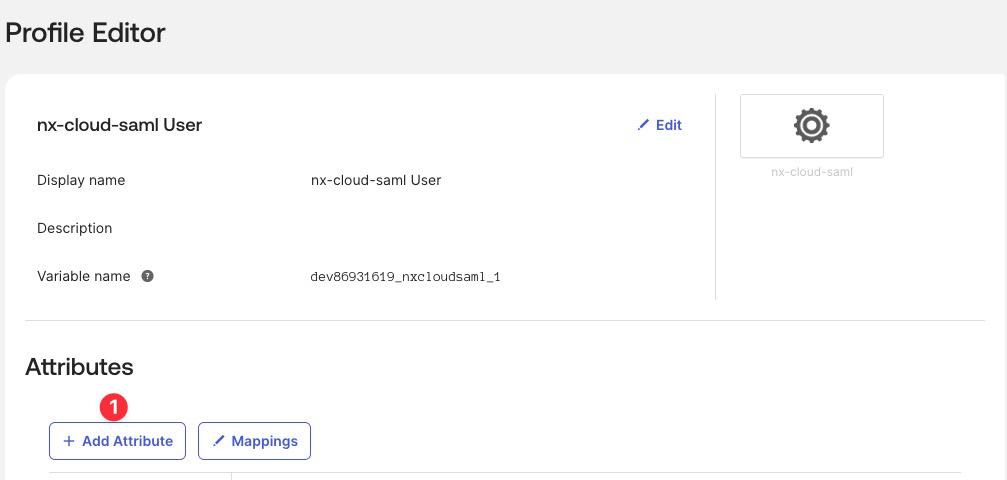Click the Attributes section heading
This screenshot has height=480, width=1007.
coord(79,366)
